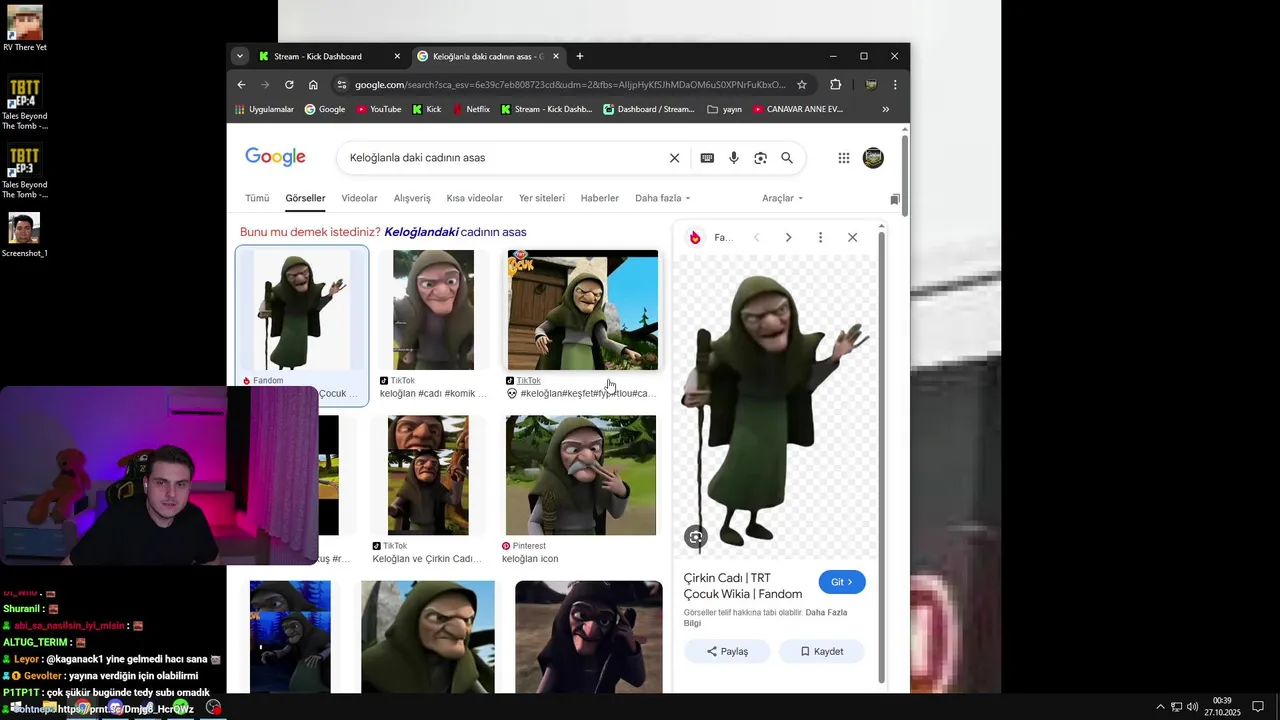Switch to the Tümü results tab
This screenshot has width=1280, height=720.
[257, 198]
